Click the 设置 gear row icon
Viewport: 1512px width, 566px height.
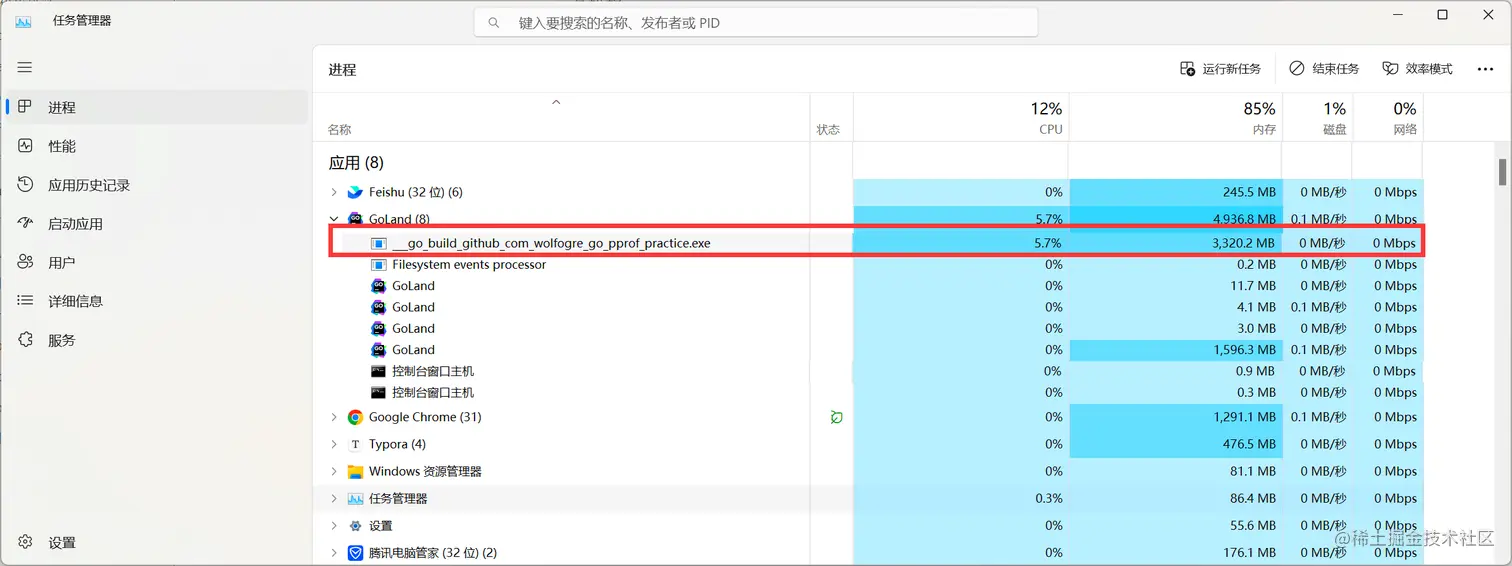pos(355,525)
